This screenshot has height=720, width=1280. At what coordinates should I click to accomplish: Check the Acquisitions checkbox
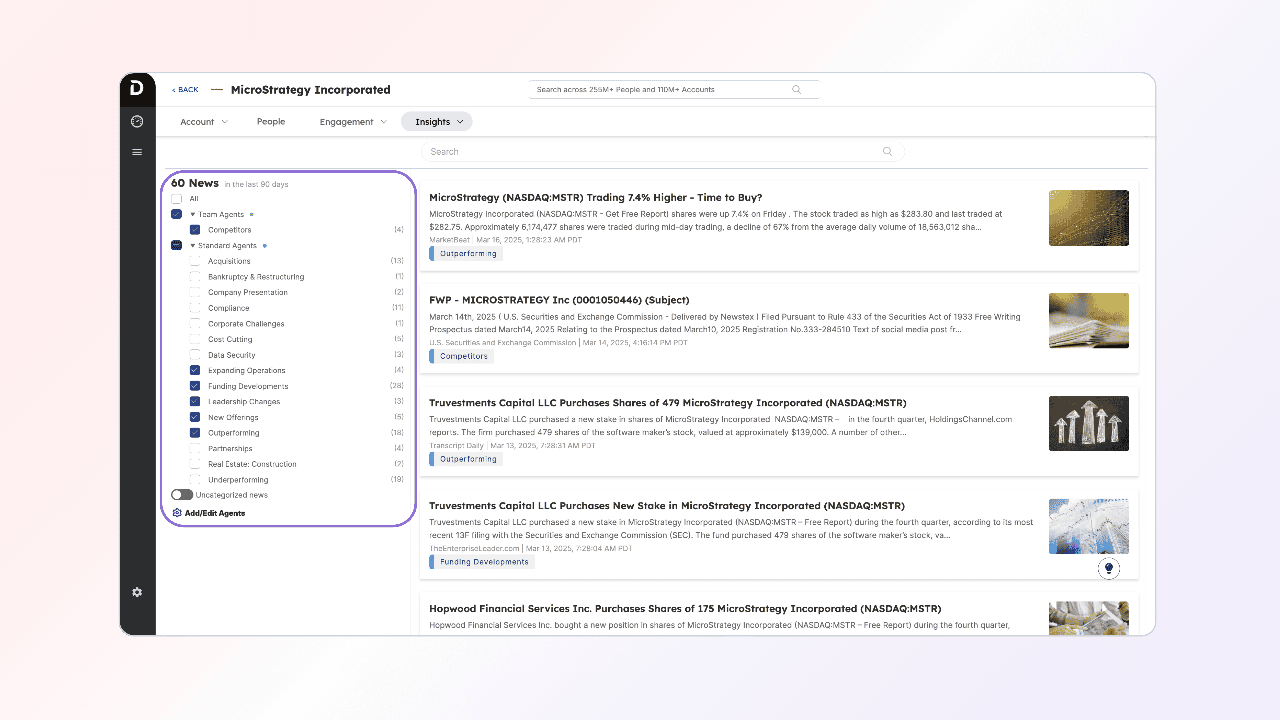coord(195,261)
